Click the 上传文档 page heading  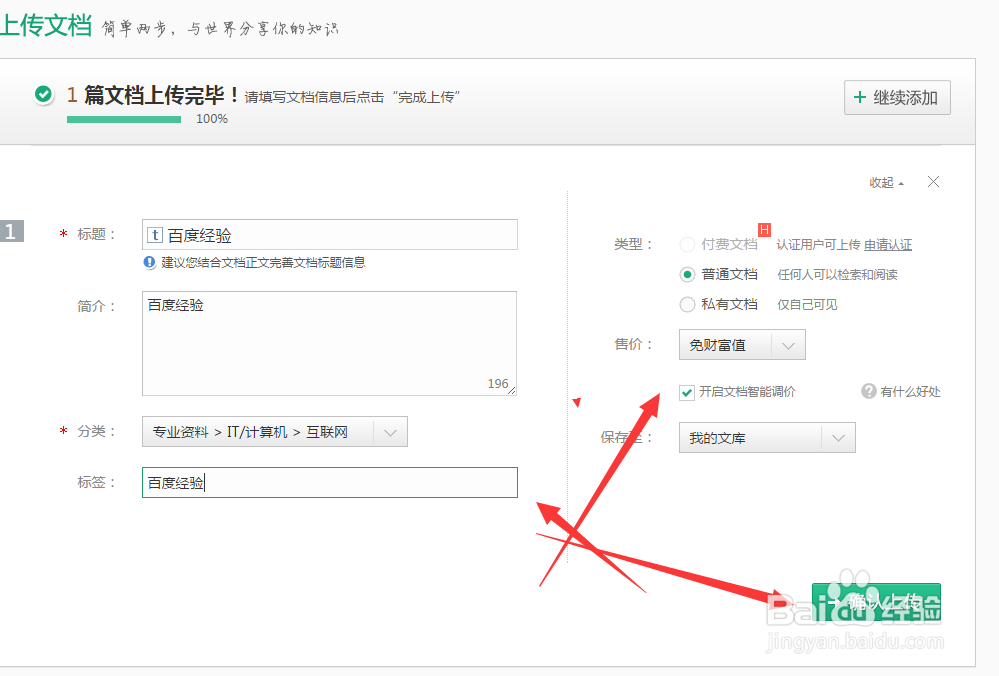[46, 25]
